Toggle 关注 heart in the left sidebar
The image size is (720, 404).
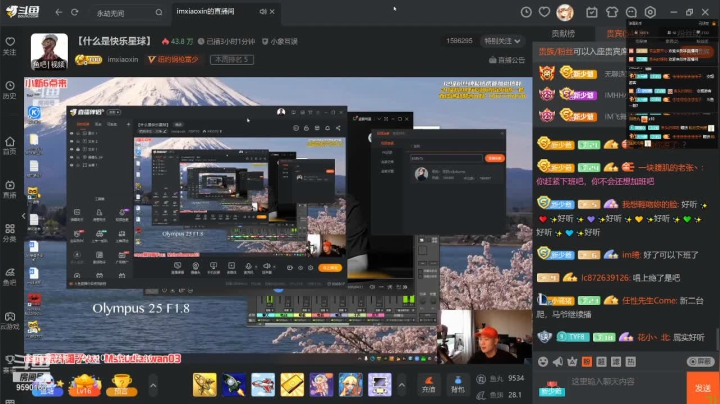point(10,46)
